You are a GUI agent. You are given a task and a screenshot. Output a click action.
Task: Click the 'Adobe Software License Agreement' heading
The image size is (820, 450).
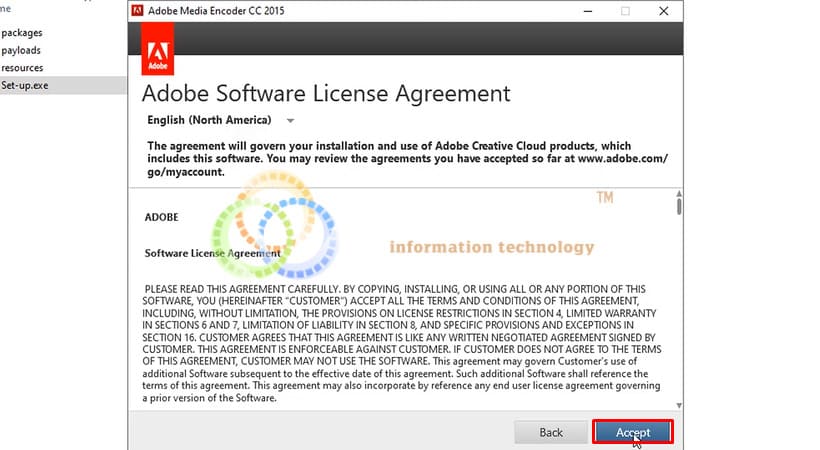[x=326, y=94]
